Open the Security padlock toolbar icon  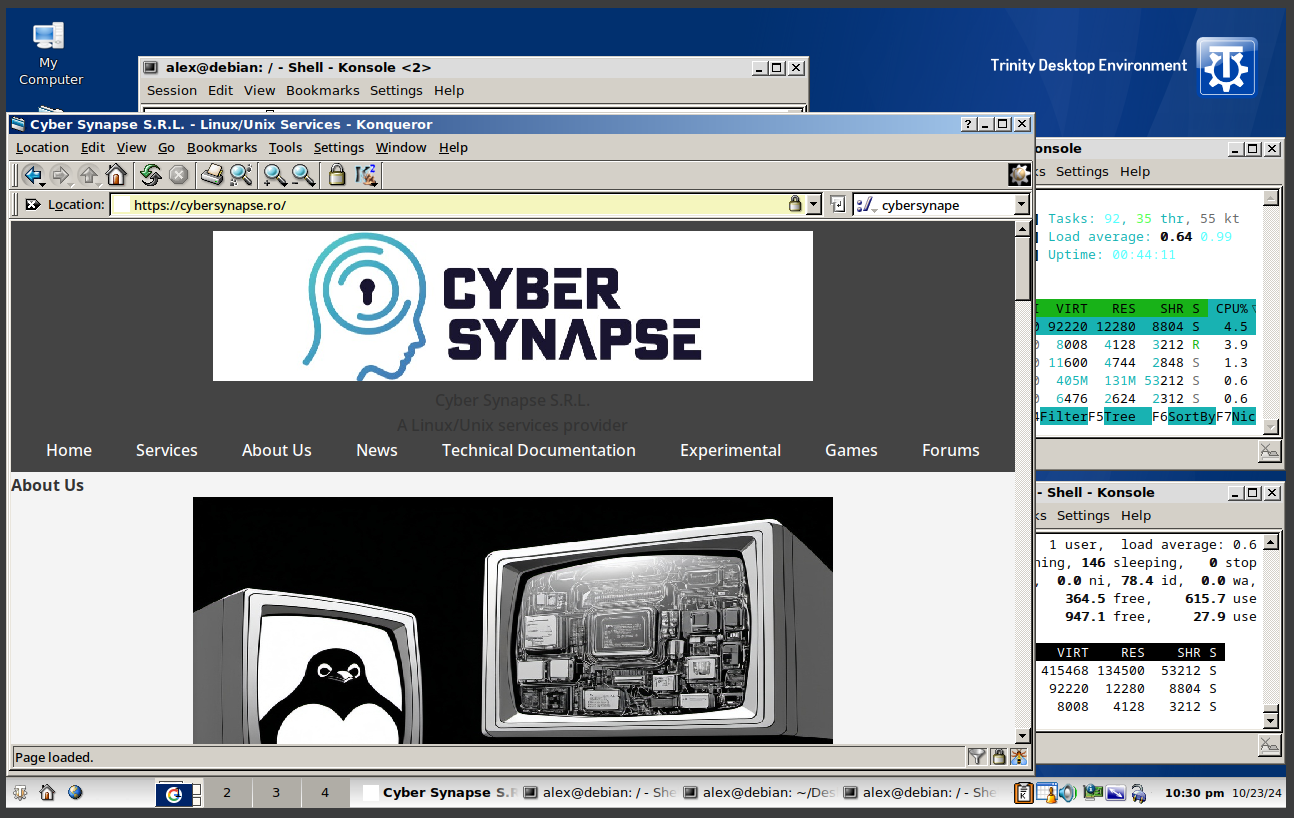[x=337, y=176]
